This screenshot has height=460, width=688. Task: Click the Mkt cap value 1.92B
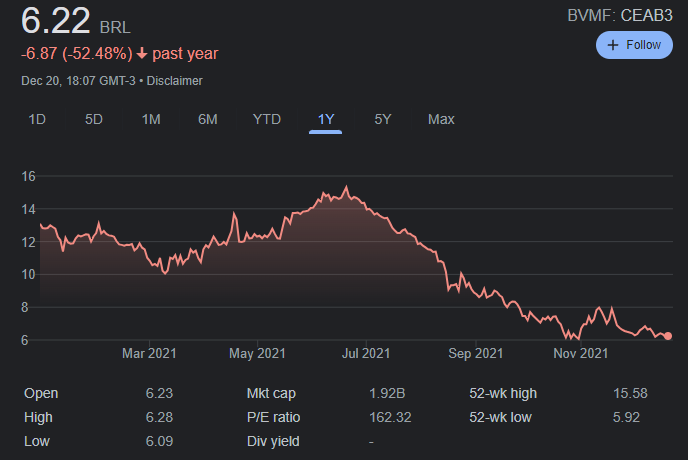387,393
